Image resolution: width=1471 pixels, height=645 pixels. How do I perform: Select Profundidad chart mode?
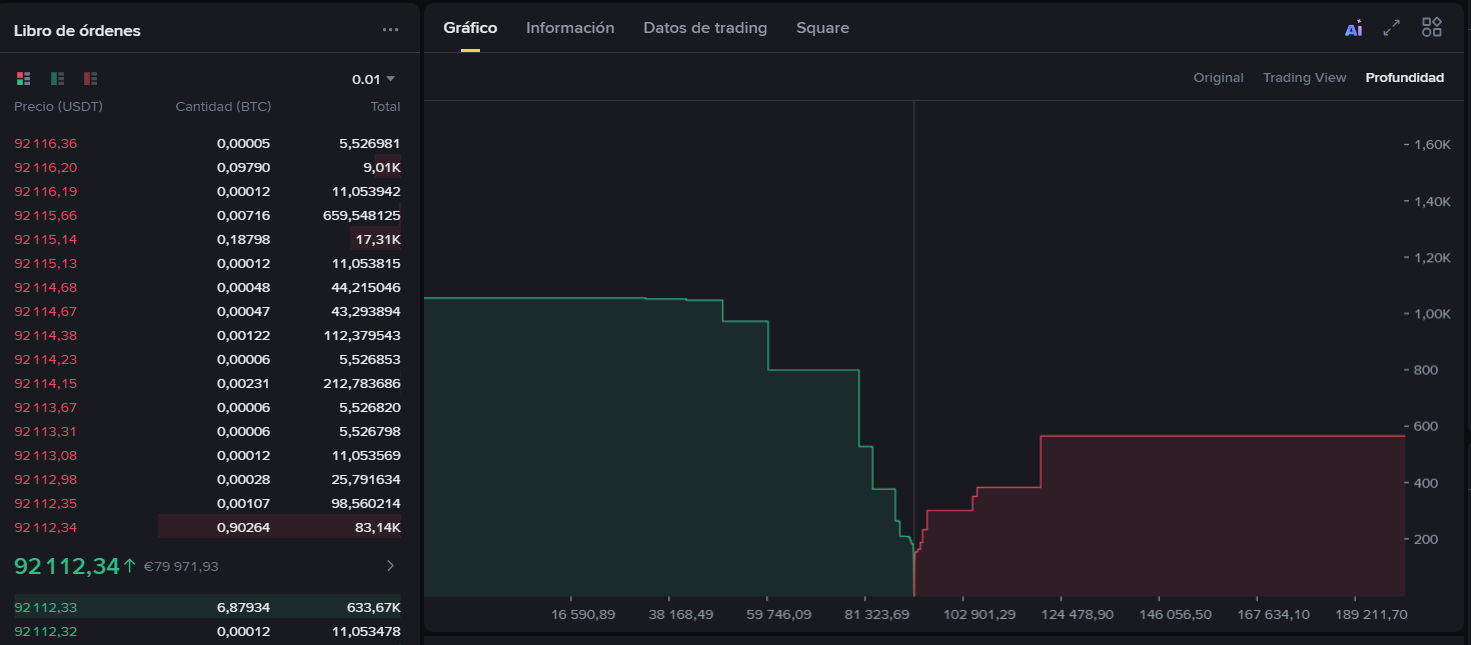coord(1404,78)
